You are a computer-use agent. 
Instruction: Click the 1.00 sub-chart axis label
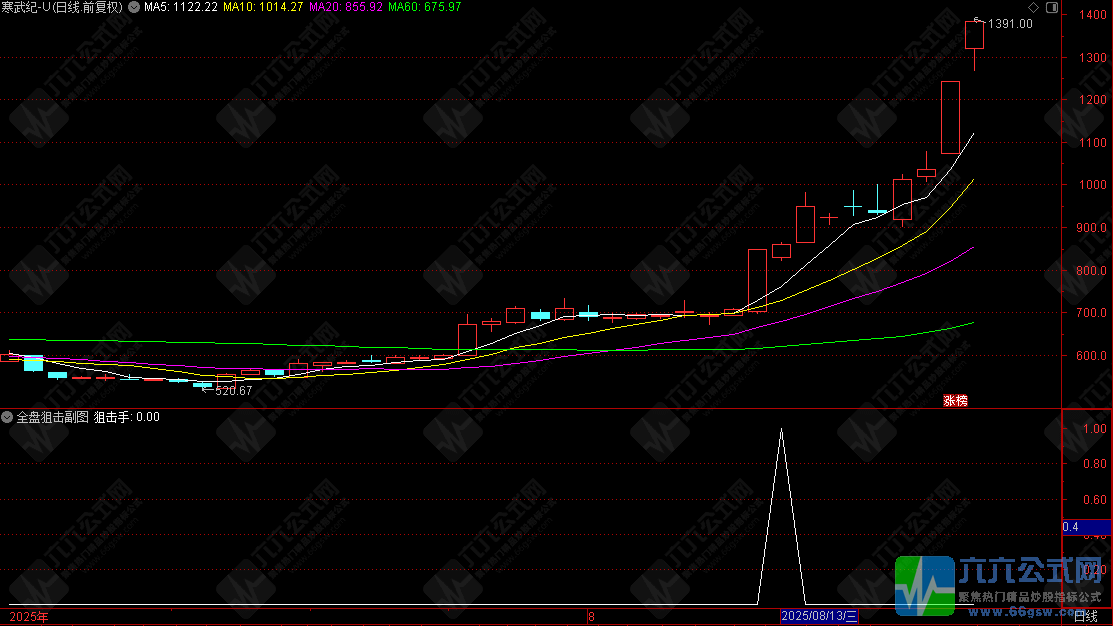1095,429
